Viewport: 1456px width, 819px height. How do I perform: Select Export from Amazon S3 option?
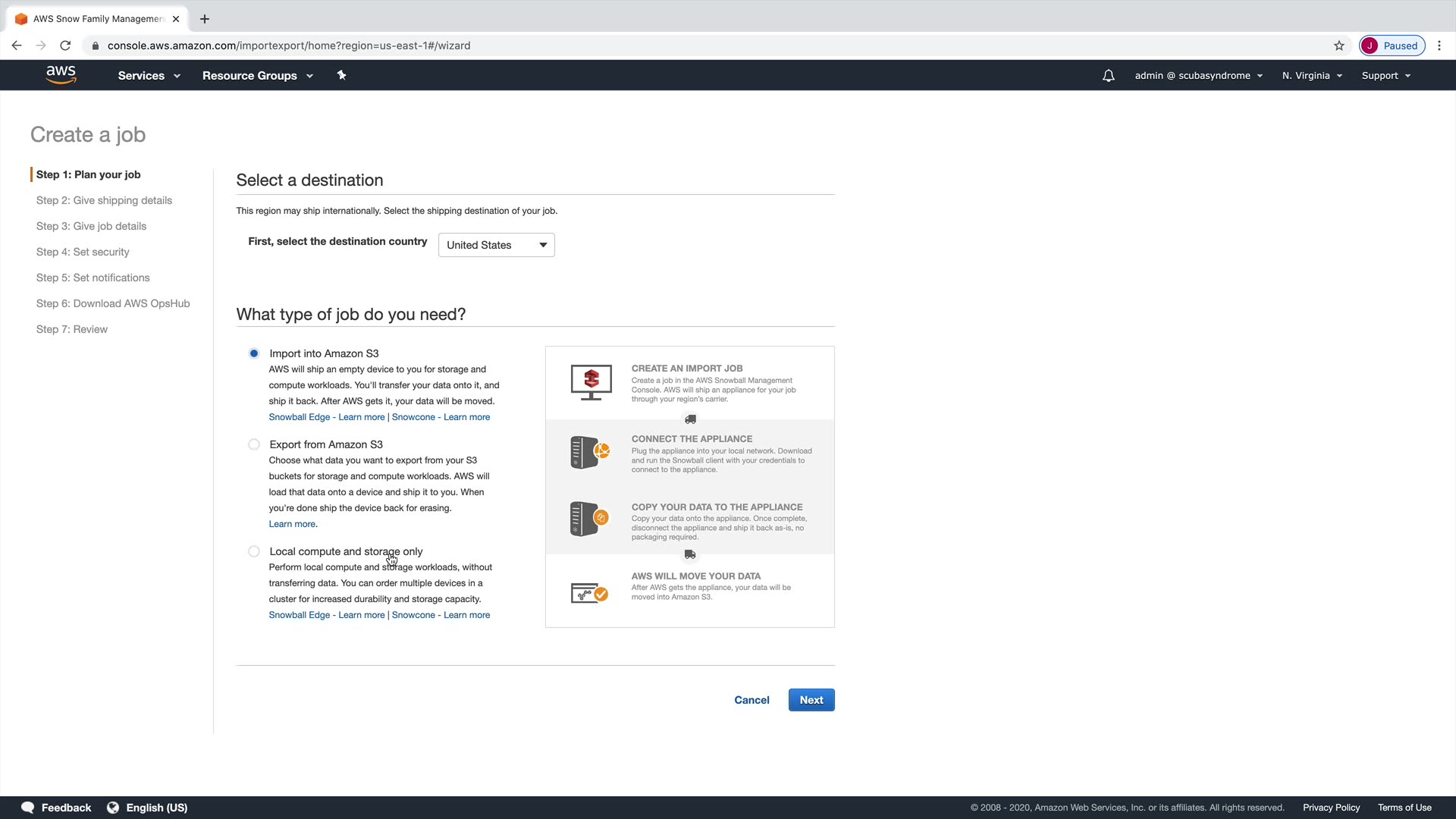(254, 444)
